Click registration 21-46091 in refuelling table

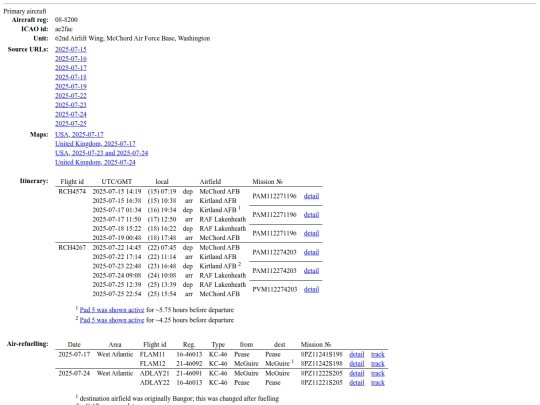pos(189,373)
